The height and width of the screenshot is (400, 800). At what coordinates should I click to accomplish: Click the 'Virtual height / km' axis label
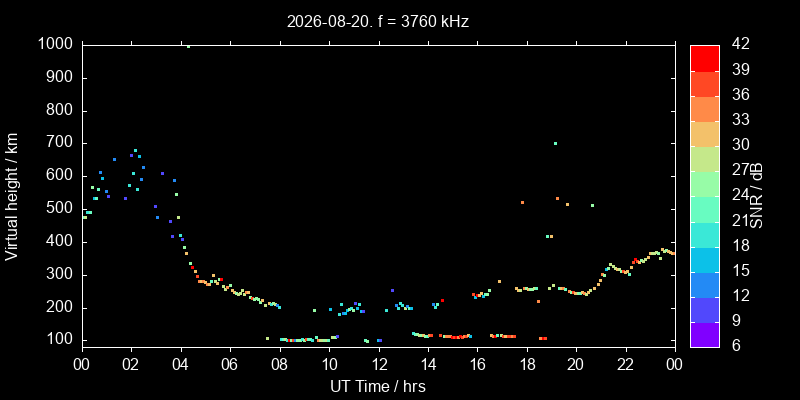[x=12, y=196]
